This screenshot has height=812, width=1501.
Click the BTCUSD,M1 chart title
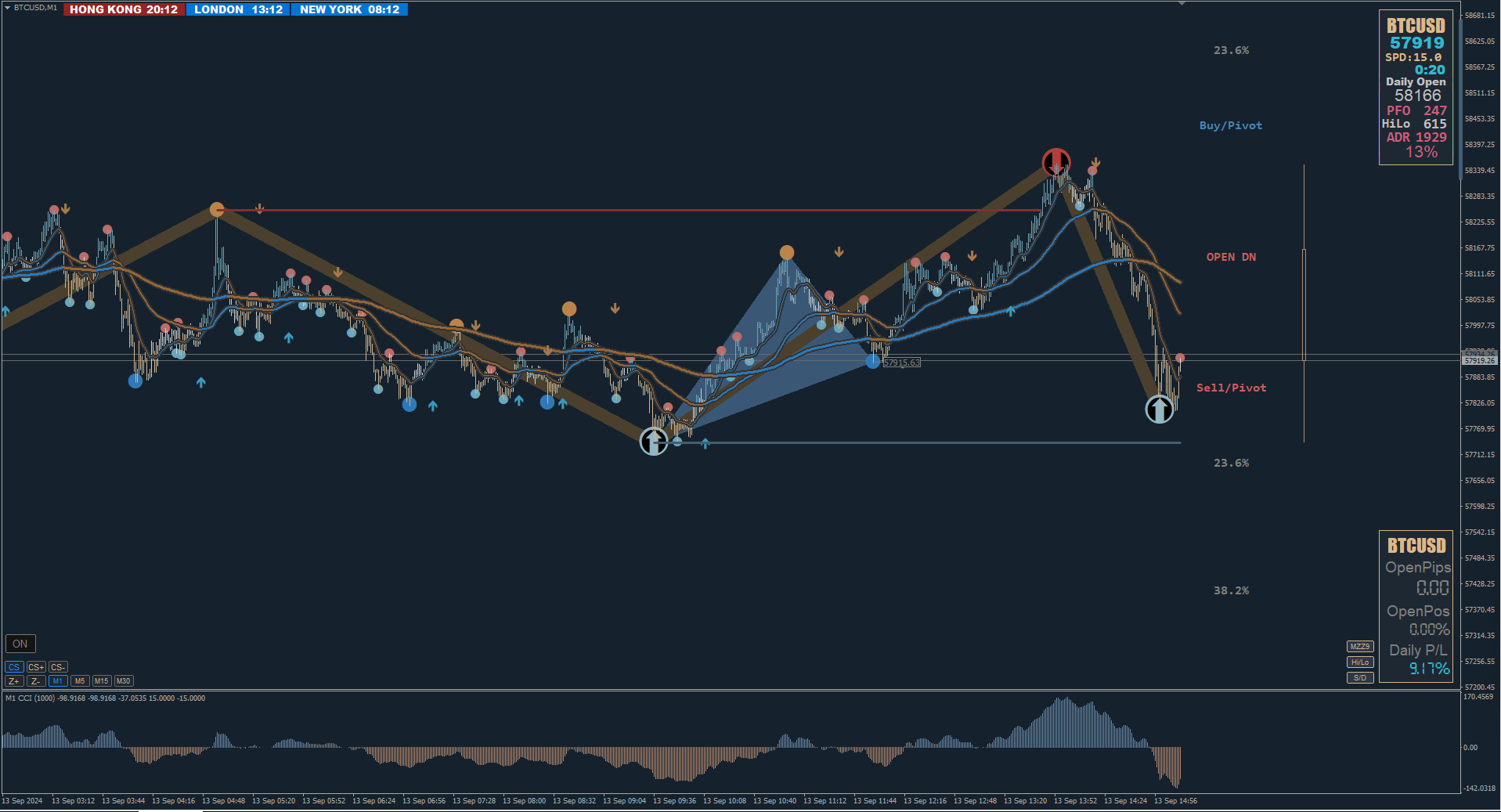pos(35,8)
